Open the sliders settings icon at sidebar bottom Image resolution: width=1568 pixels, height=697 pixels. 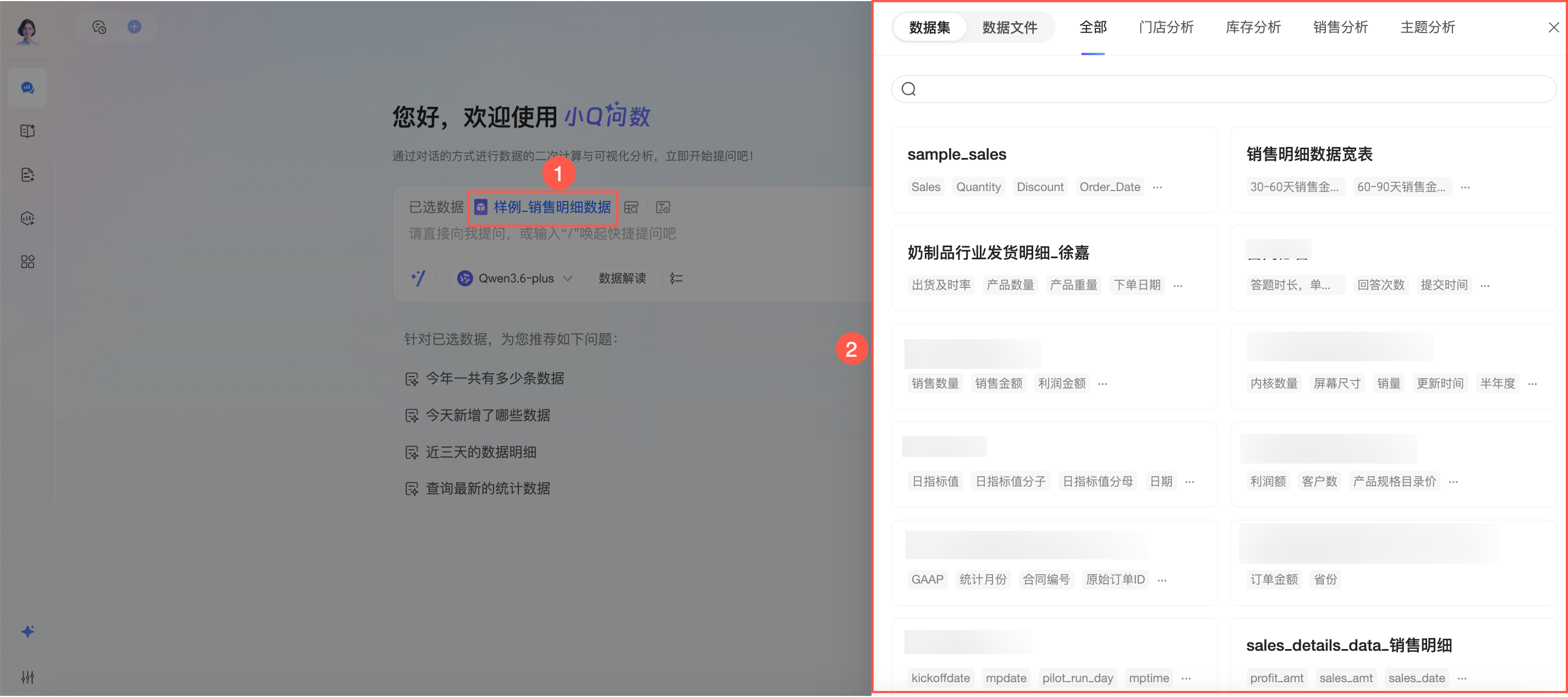pyautogui.click(x=28, y=678)
